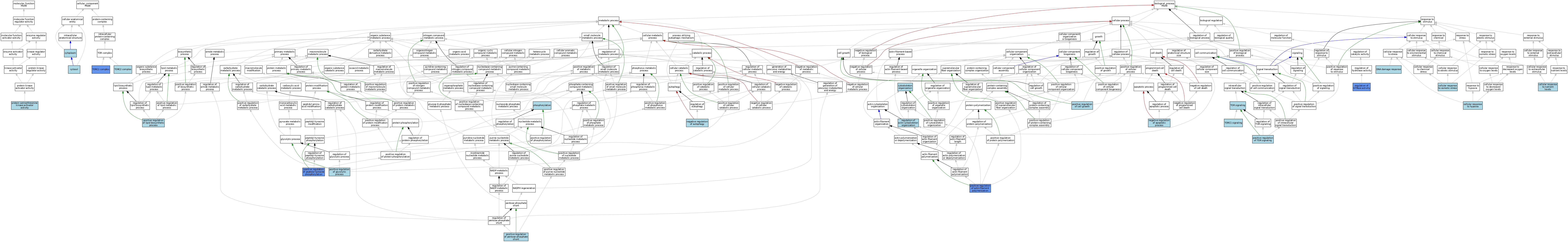Click the NADP metabolic process node

[499, 172]
